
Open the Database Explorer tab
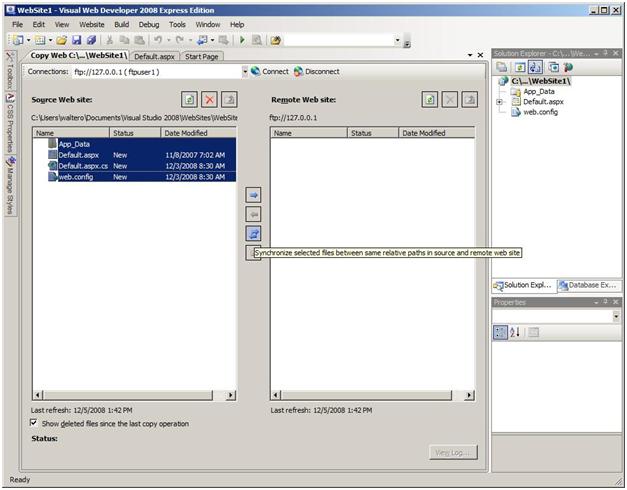589,286
